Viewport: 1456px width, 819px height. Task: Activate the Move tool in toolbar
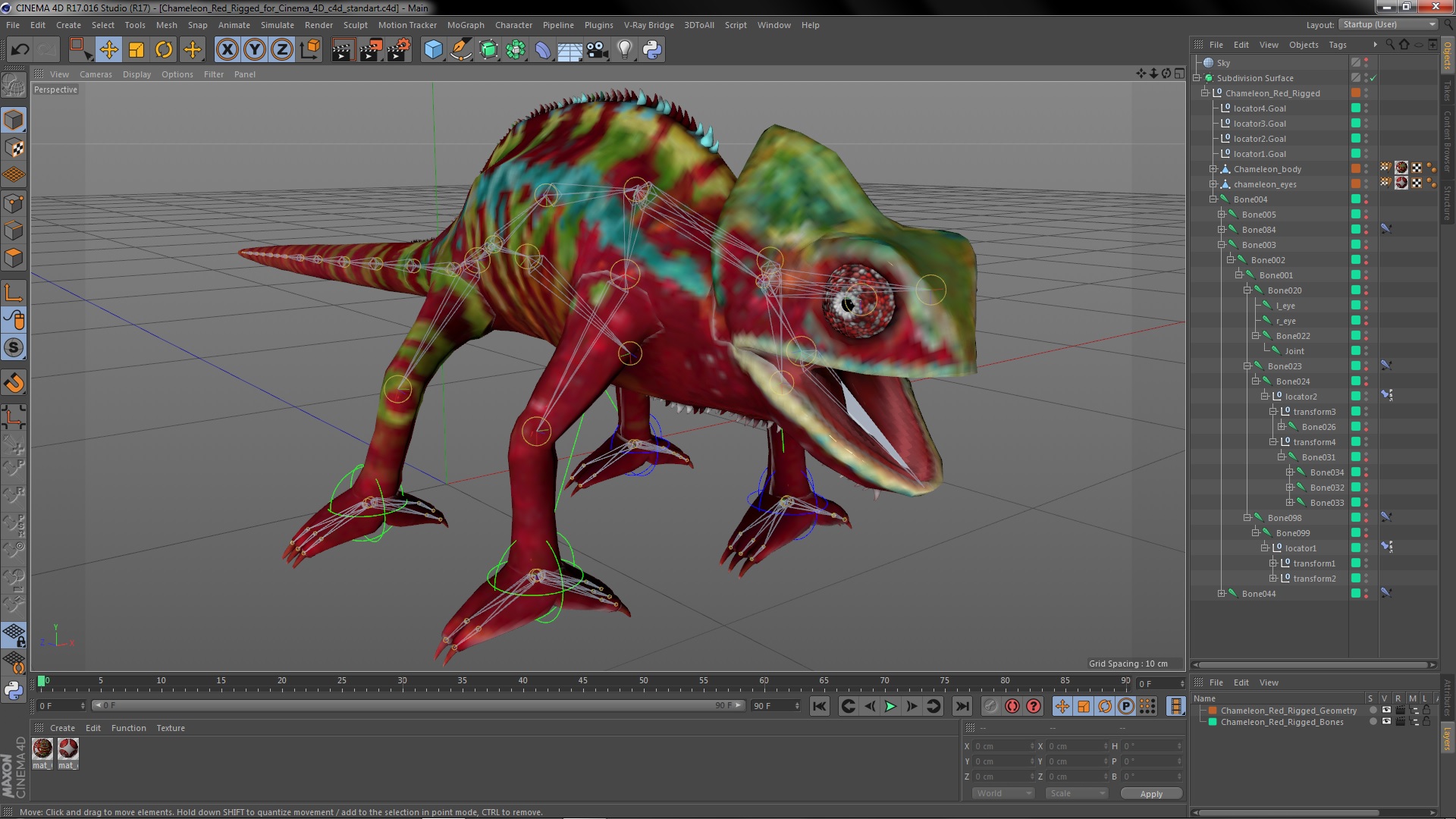coord(108,50)
